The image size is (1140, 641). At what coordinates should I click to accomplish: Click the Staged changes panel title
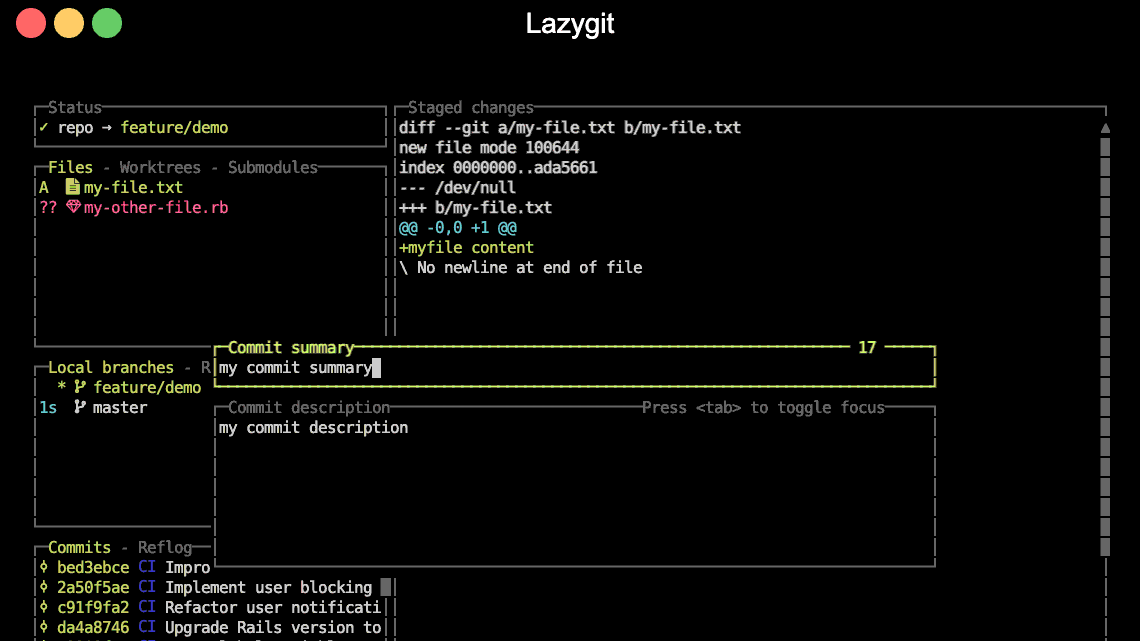click(470, 108)
